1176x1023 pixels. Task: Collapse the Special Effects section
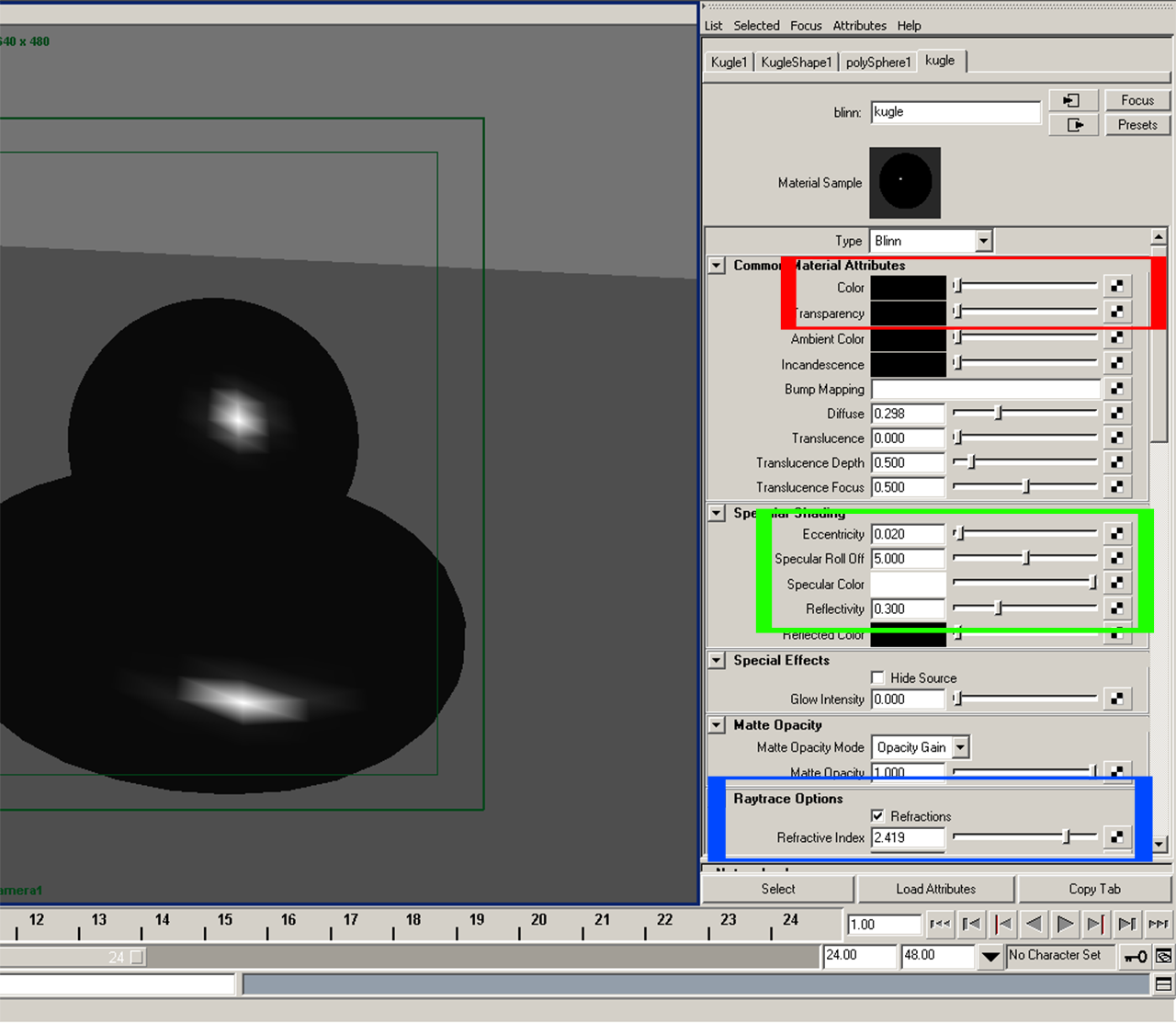pos(717,660)
